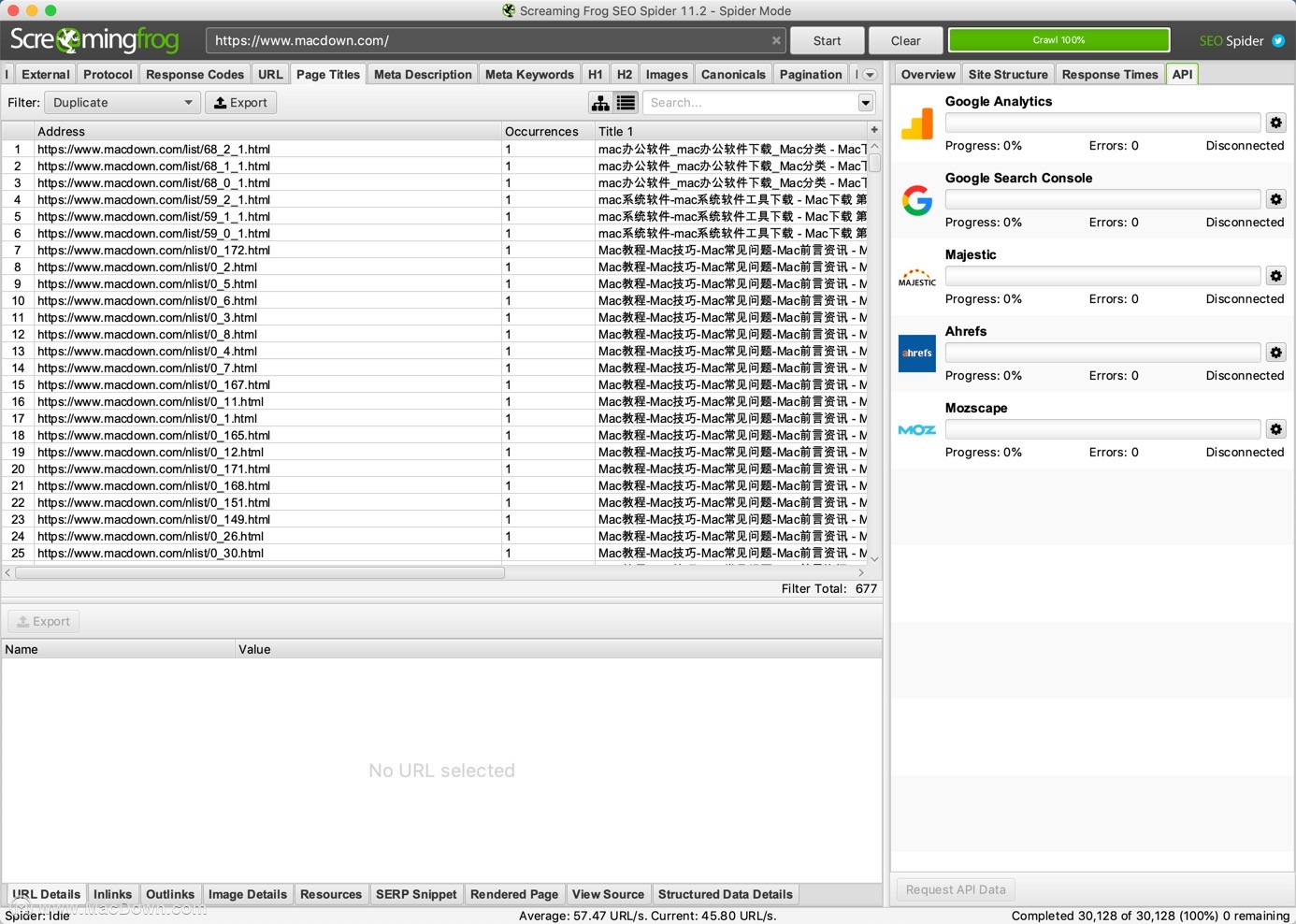Click the Clear button
Image resolution: width=1296 pixels, height=924 pixels.
905,40
